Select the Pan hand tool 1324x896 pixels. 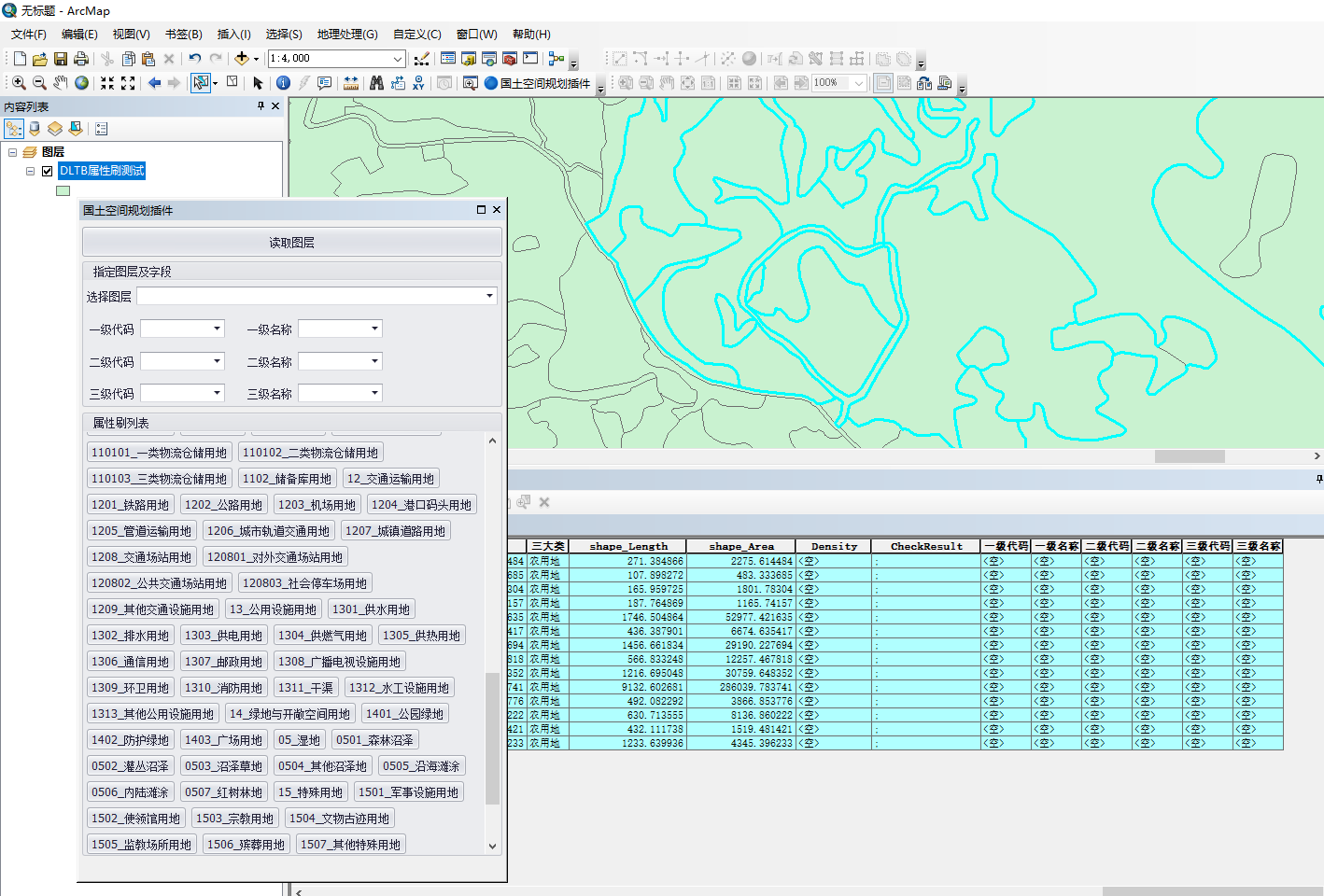[61, 83]
